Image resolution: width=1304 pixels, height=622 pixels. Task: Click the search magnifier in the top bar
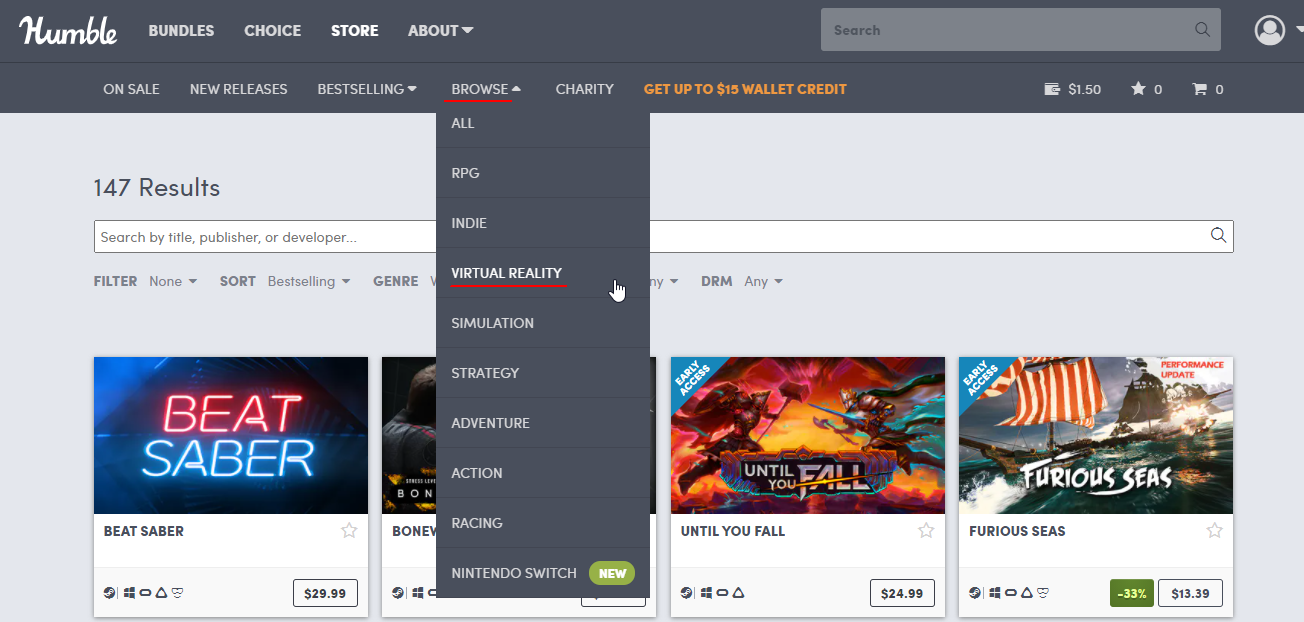tap(1202, 30)
